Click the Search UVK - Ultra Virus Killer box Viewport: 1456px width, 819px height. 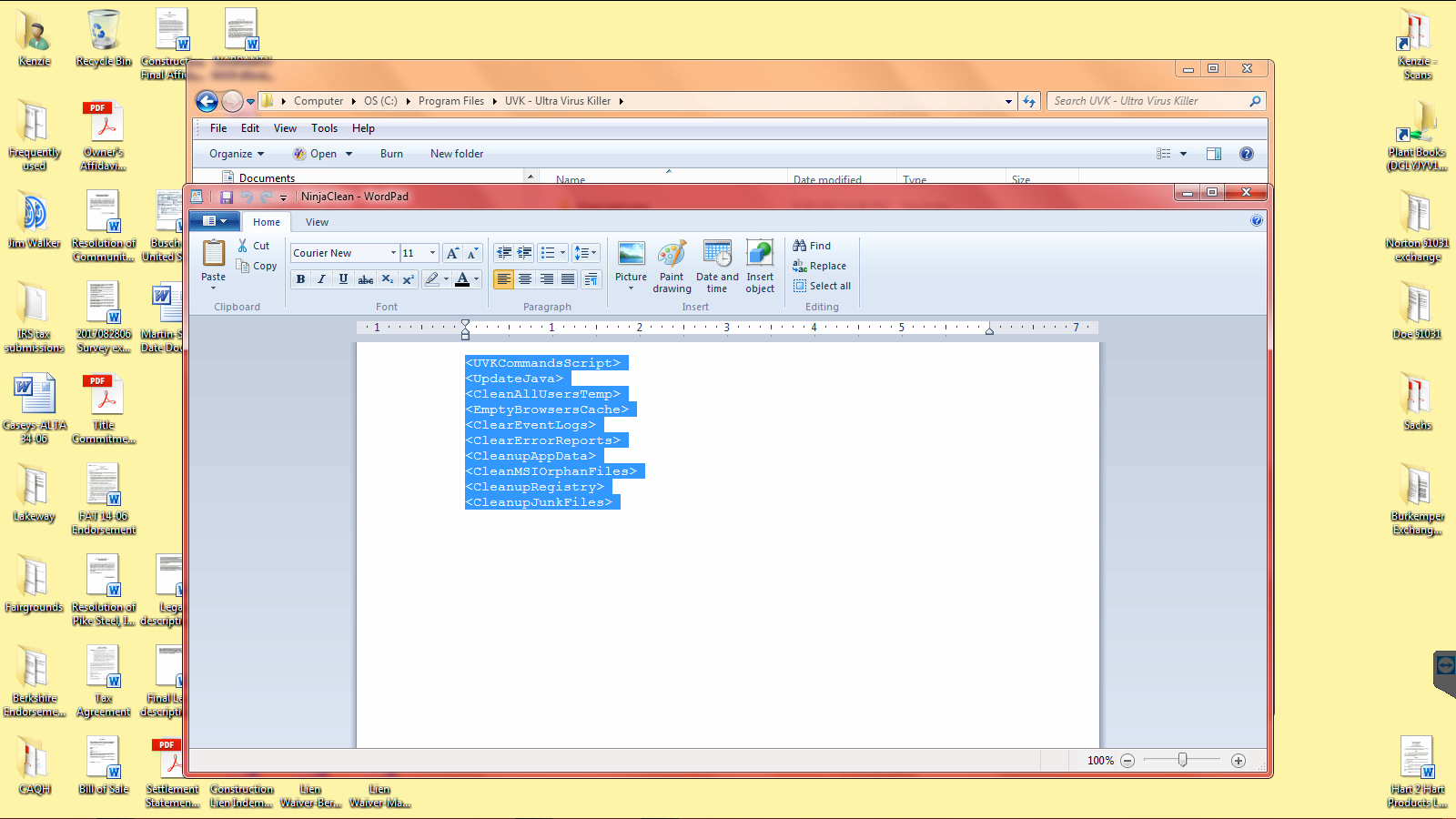(1156, 101)
